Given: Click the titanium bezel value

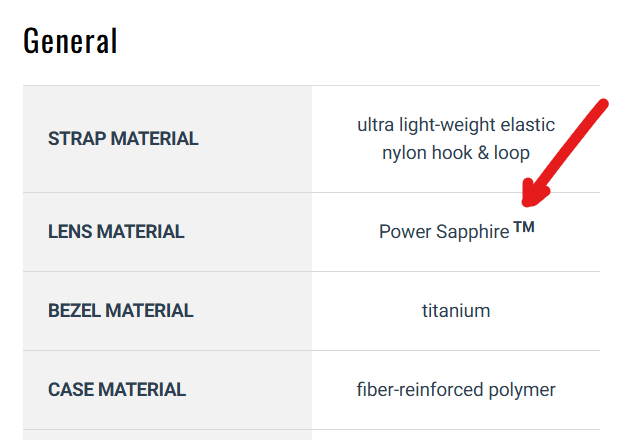Looking at the screenshot, I should pyautogui.click(x=456, y=311).
